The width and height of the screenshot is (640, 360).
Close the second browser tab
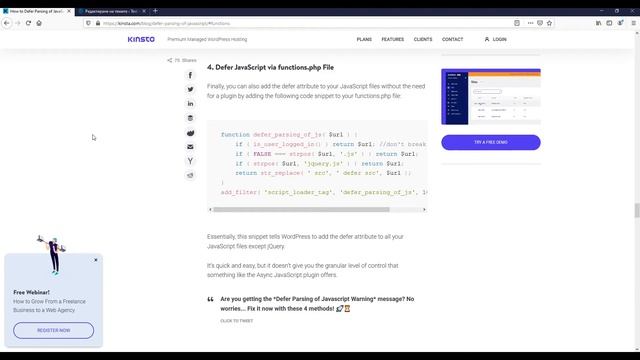[144, 11]
